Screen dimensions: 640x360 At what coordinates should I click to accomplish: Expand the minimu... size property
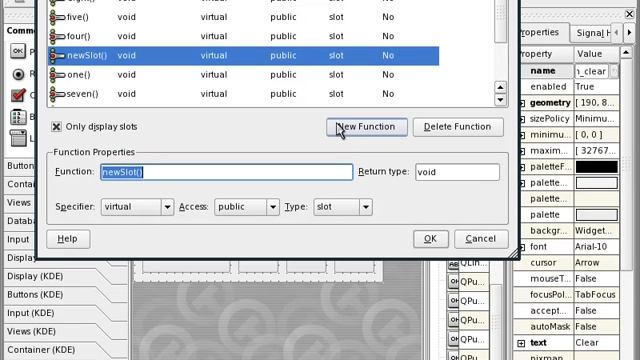pyautogui.click(x=522, y=135)
